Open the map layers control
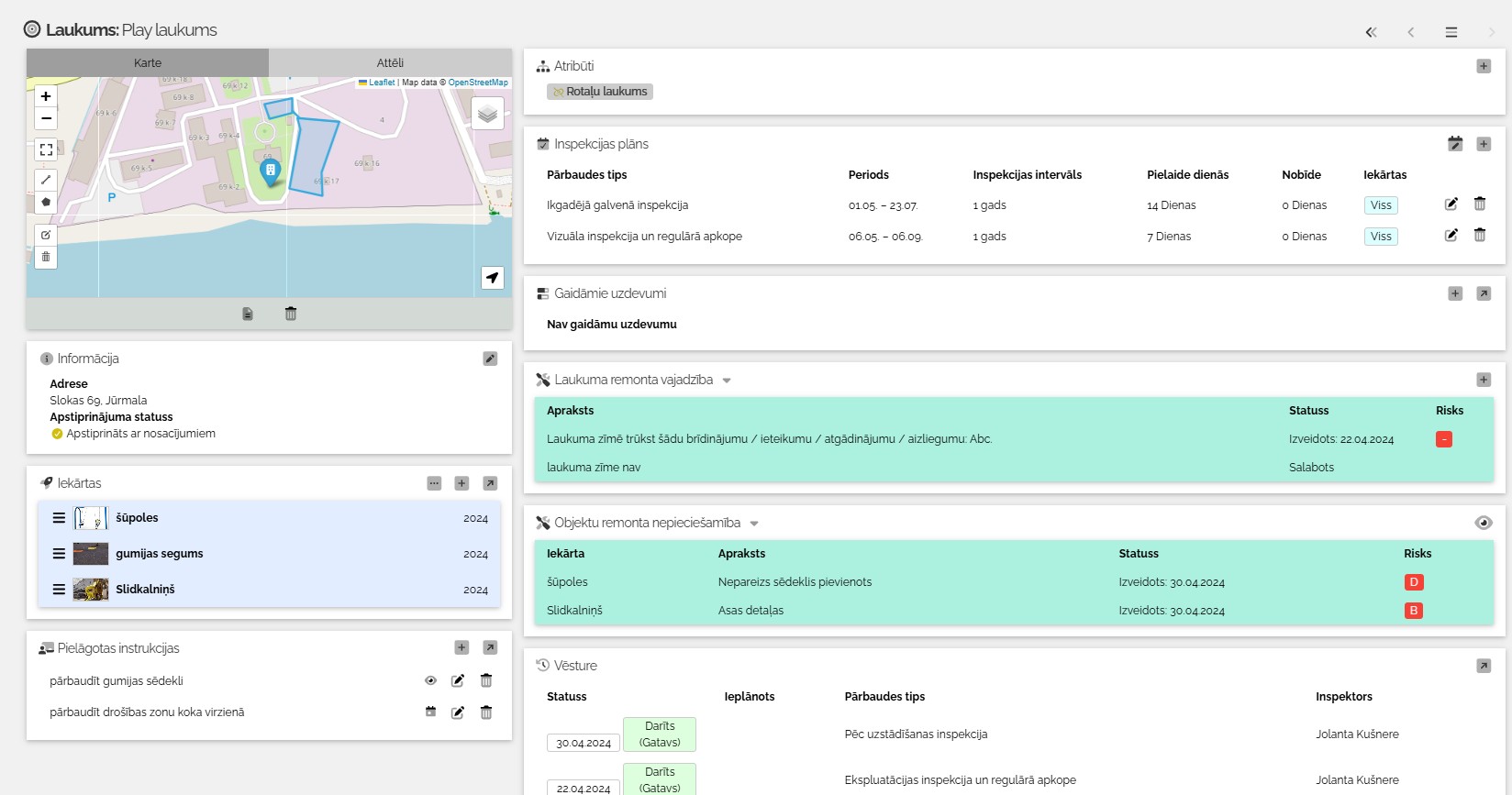The image size is (1512, 795). (x=487, y=114)
